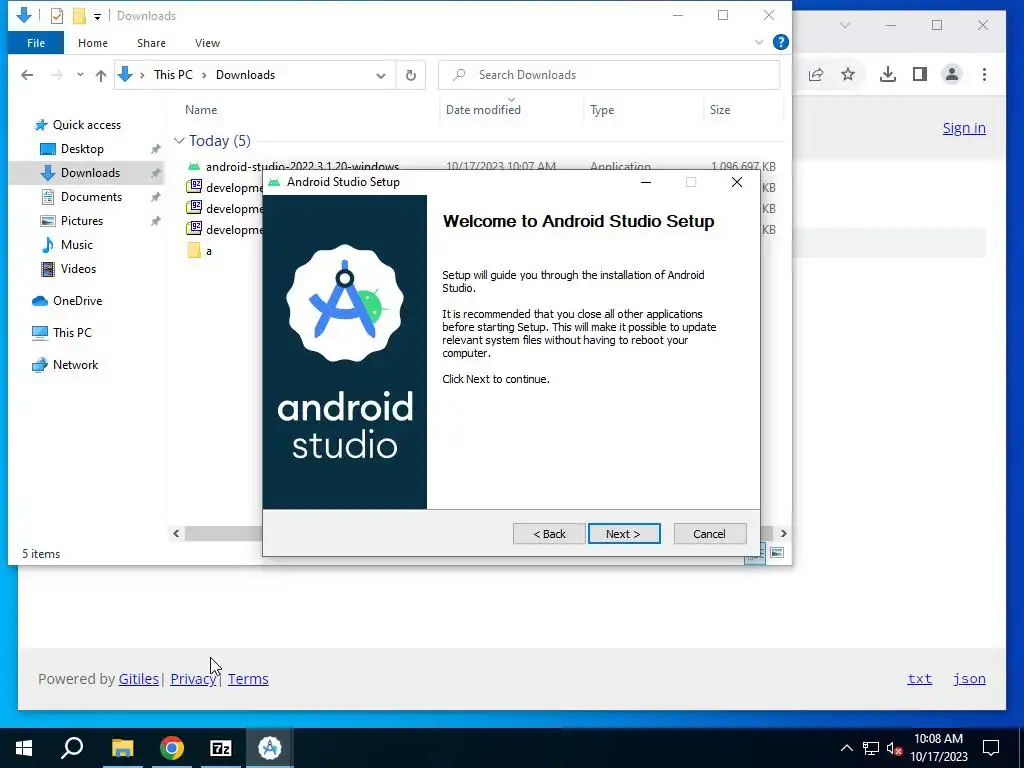The width and height of the screenshot is (1024, 768).
Task: Open Chrome from taskbar
Action: pyautogui.click(x=172, y=748)
